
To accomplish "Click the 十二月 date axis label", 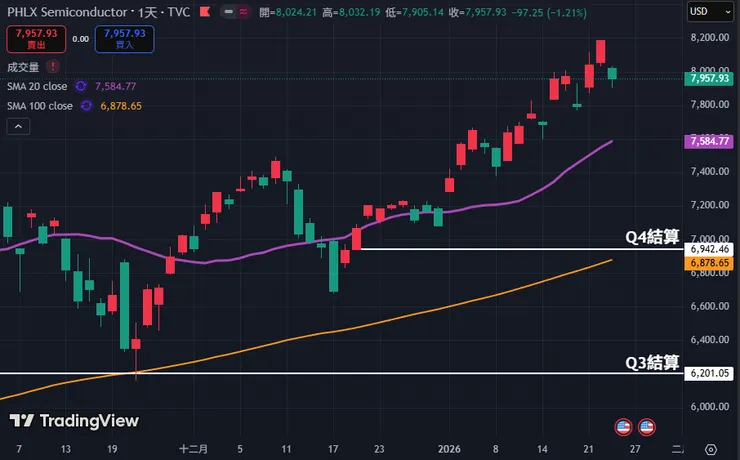I will tap(193, 449).
